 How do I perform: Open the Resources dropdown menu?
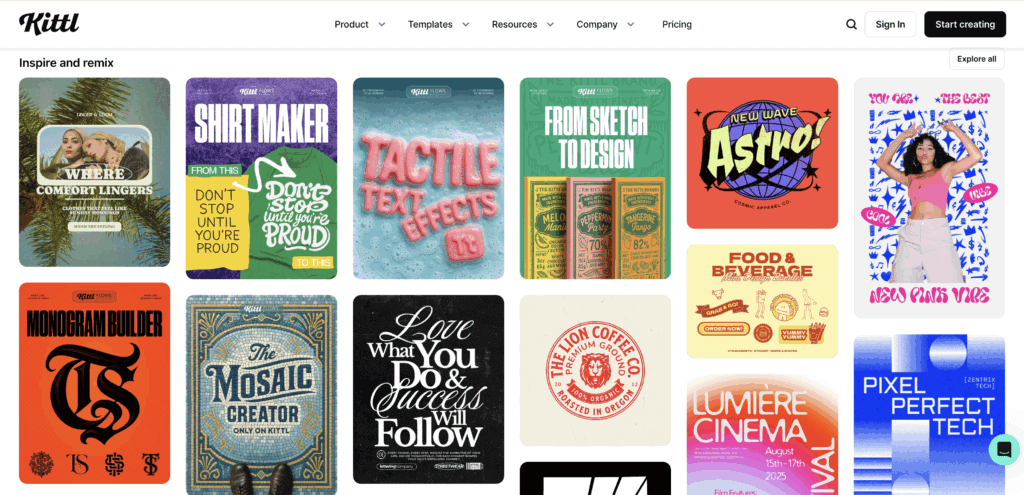coord(522,24)
